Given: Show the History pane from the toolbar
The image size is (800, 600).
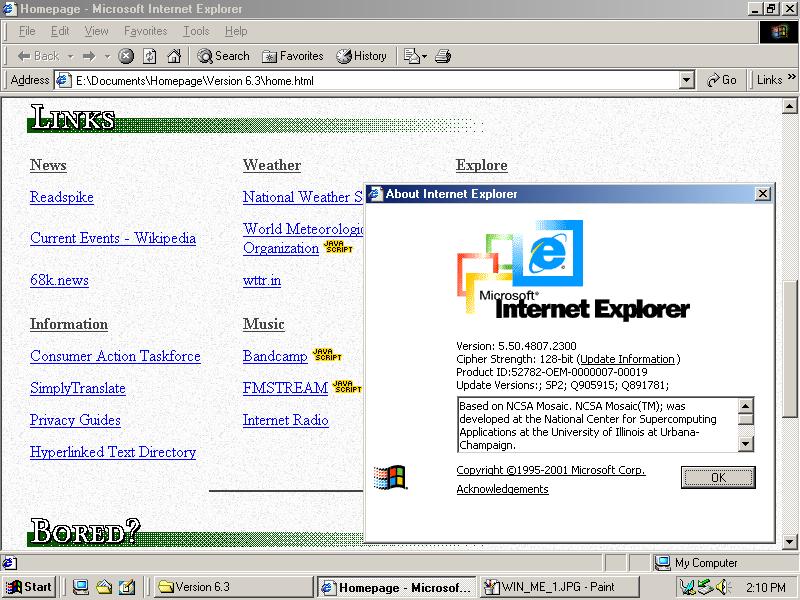Looking at the screenshot, I should (x=361, y=56).
